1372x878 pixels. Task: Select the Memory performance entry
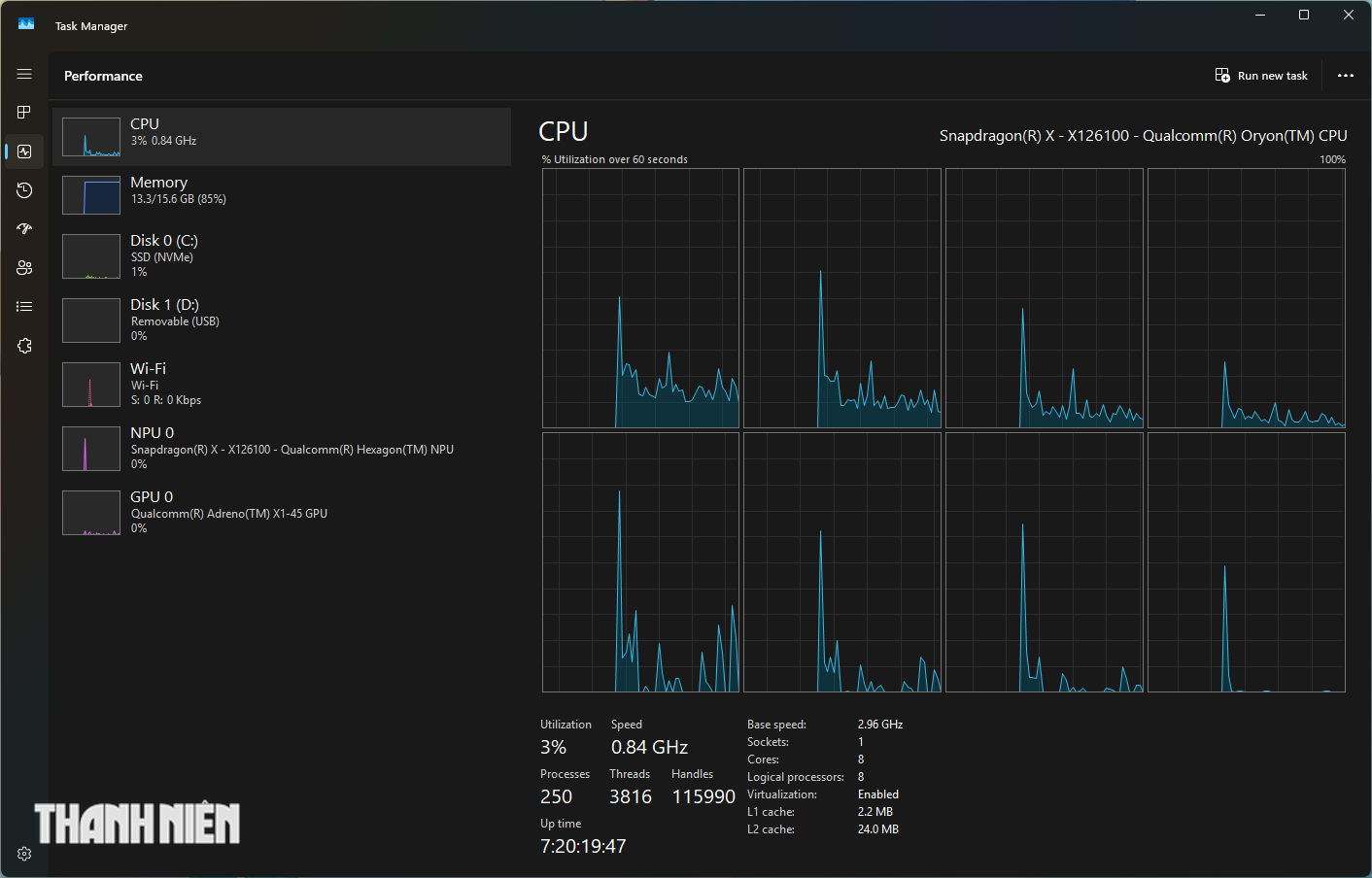282,194
